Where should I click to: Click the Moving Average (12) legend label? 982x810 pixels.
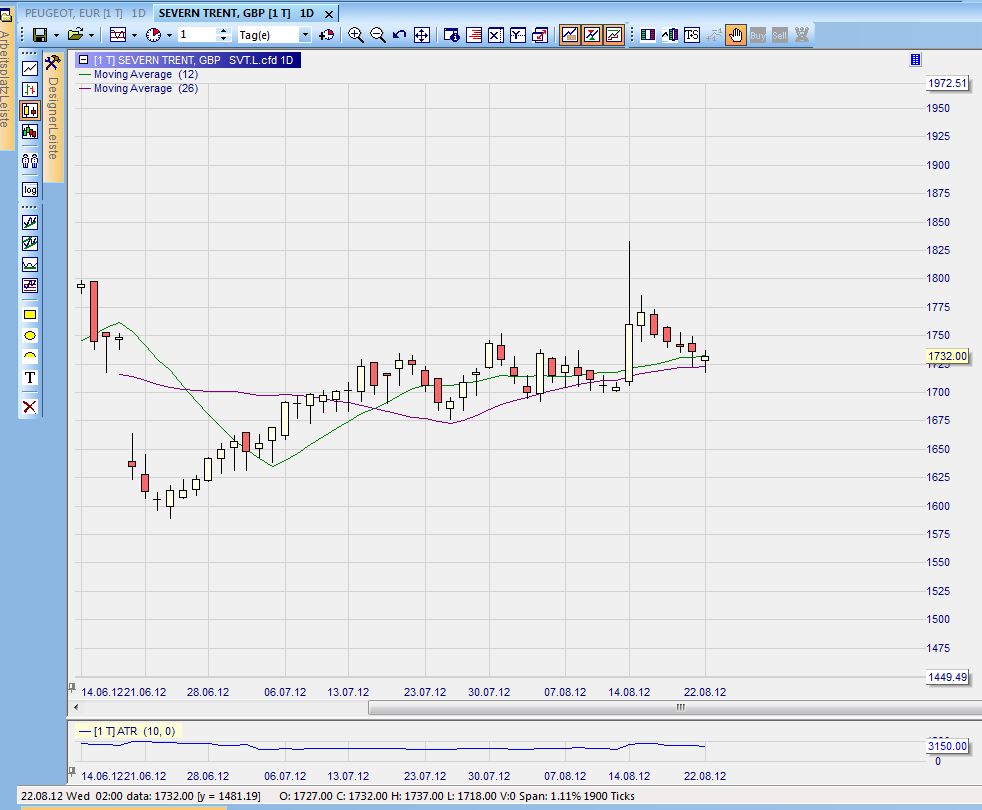click(145, 75)
